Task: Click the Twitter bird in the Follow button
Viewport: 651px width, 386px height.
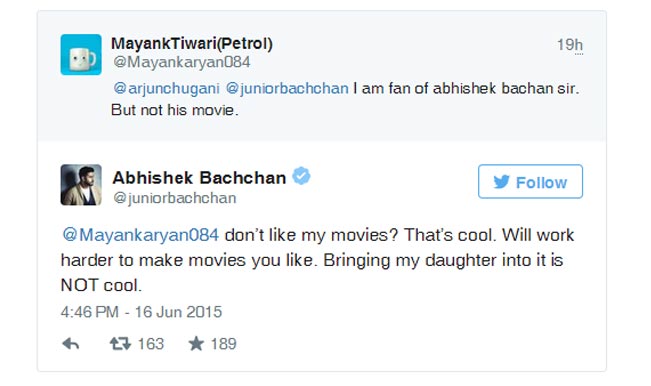Action: tap(502, 182)
